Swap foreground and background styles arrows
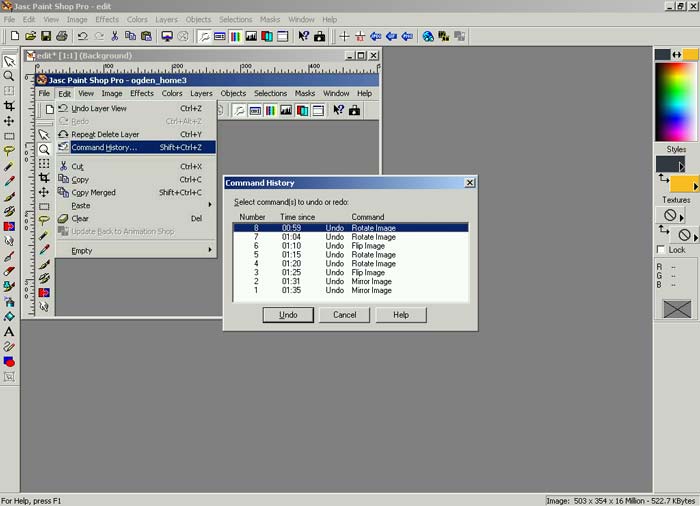This screenshot has height=506, width=700. pyautogui.click(x=663, y=178)
